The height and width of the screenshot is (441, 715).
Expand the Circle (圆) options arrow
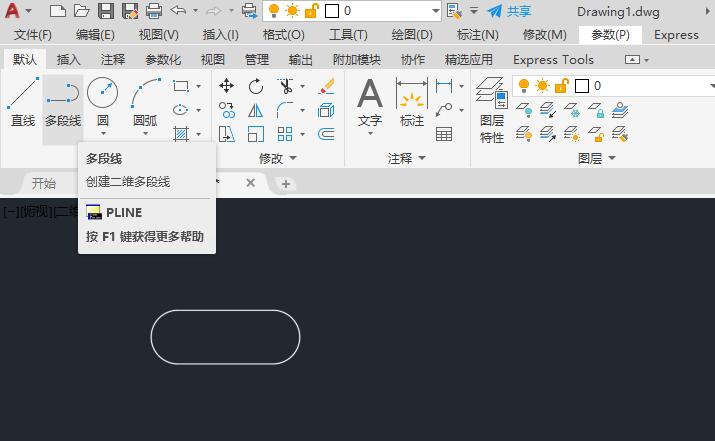(x=103, y=134)
